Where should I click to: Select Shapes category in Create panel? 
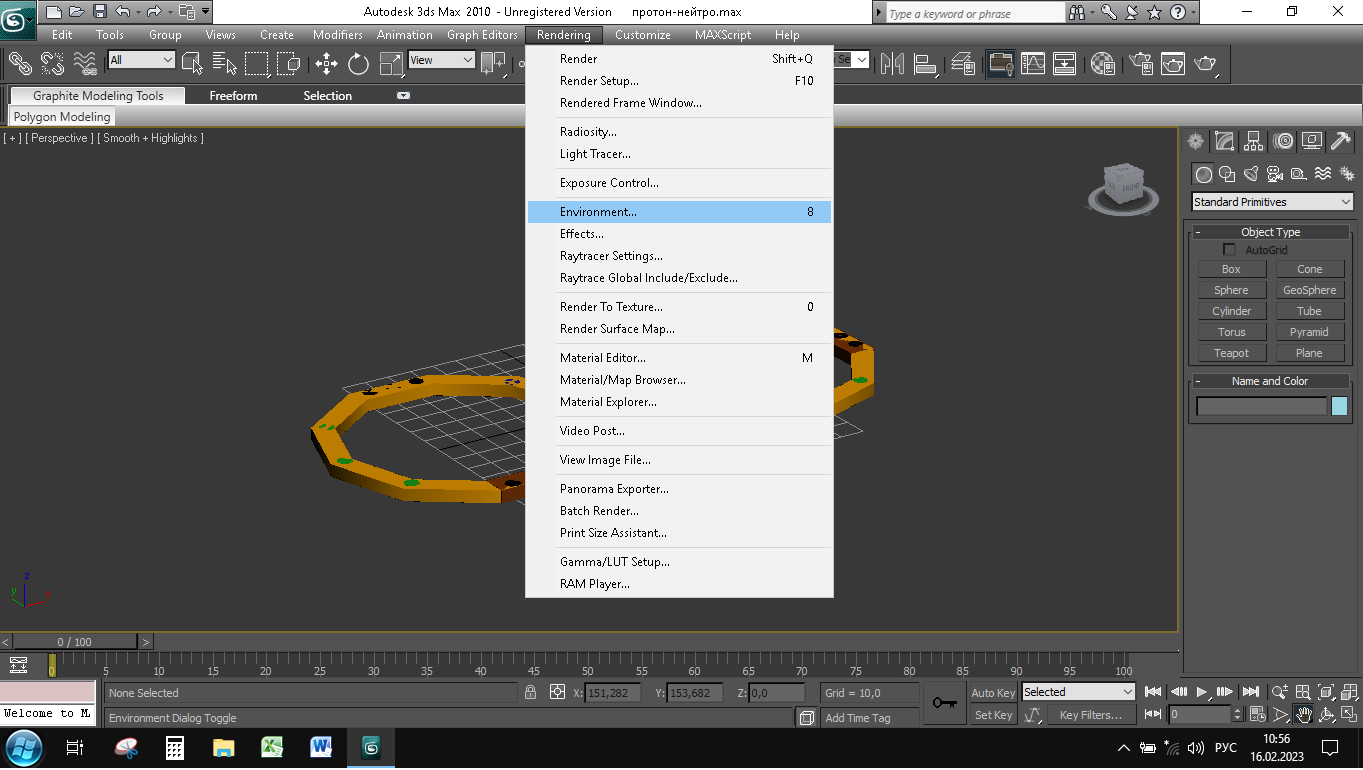1227,174
